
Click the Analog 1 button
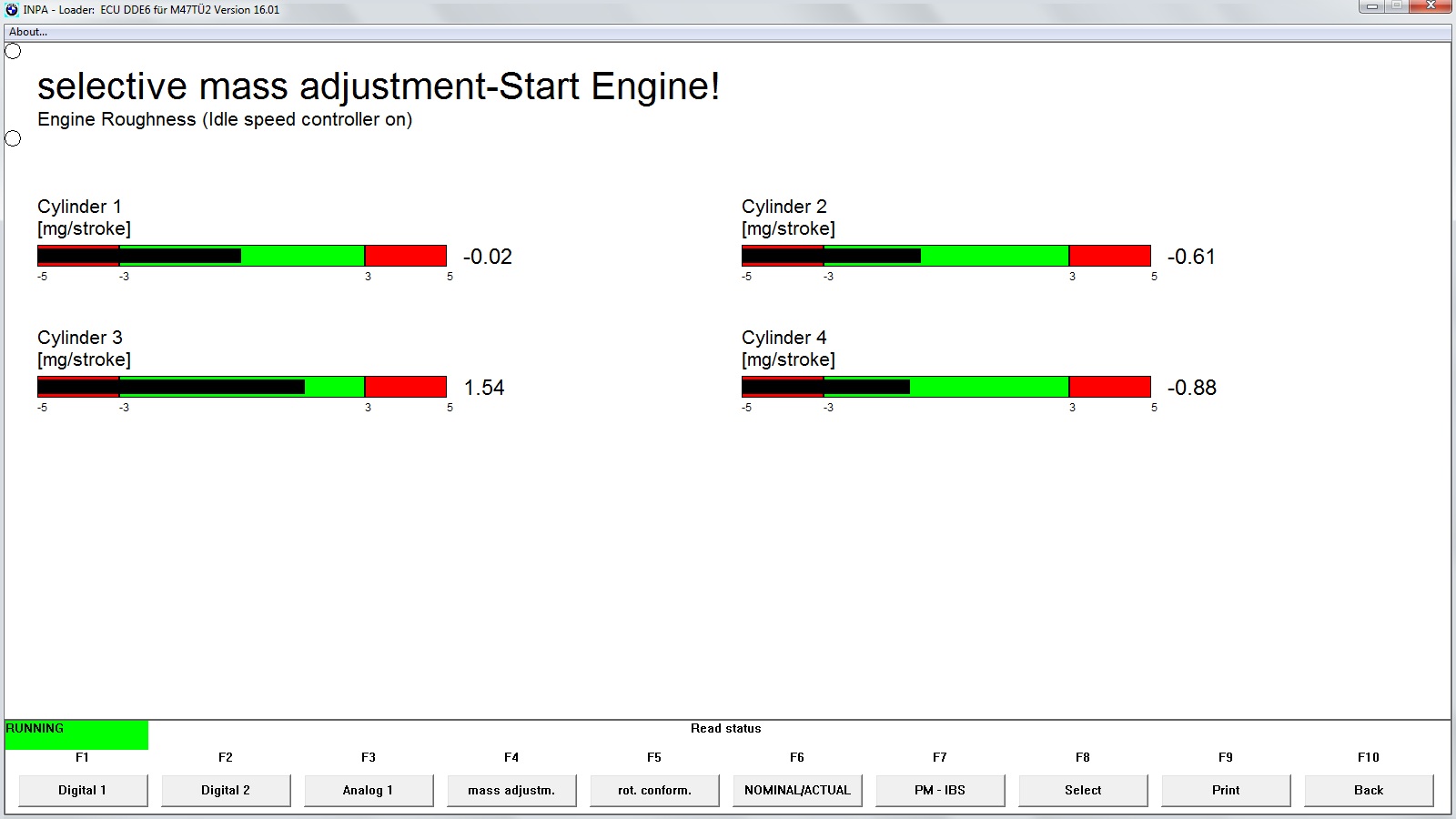point(368,790)
